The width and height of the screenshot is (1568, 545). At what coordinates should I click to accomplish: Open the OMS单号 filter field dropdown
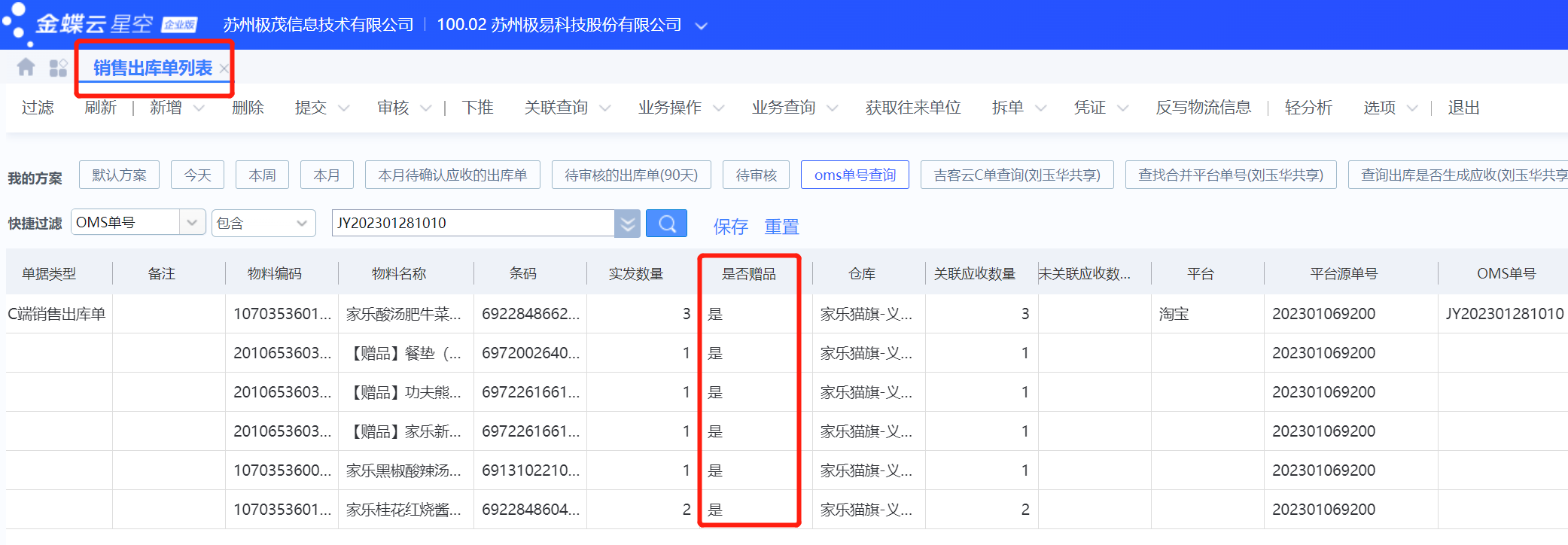click(192, 223)
